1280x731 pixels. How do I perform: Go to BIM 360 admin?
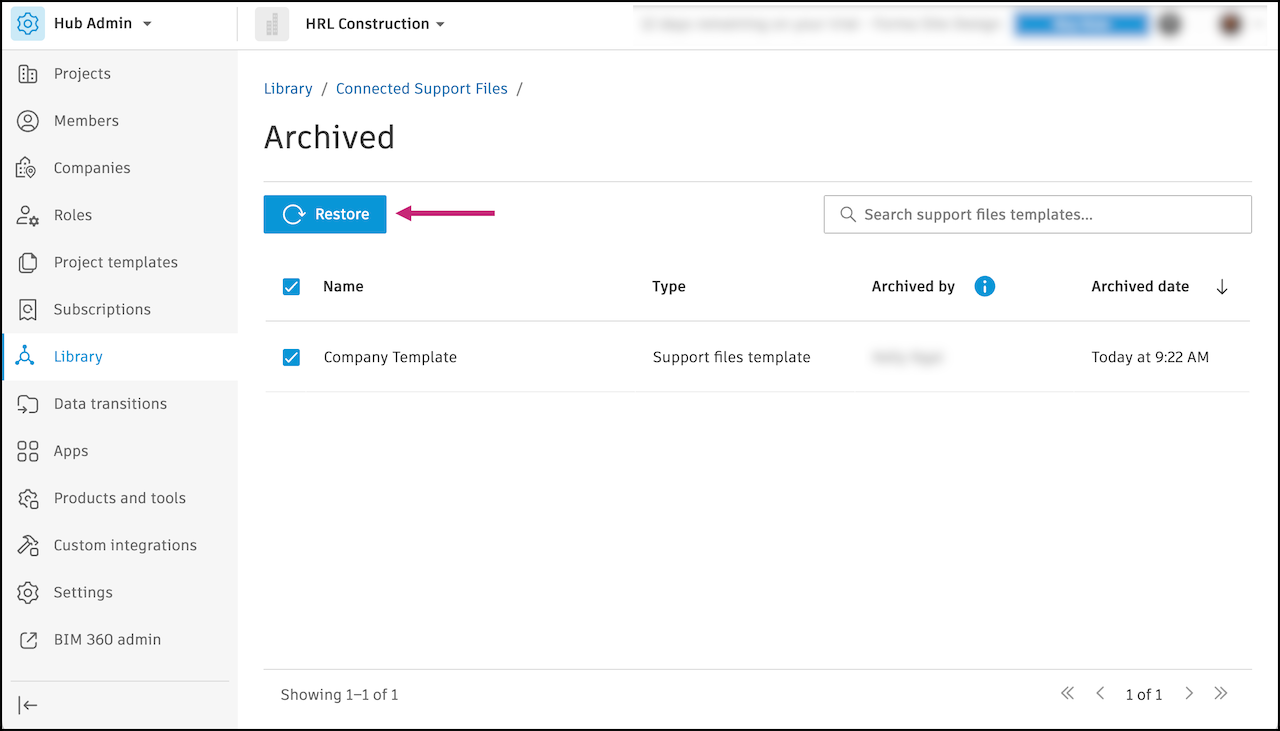pyautogui.click(x=28, y=639)
